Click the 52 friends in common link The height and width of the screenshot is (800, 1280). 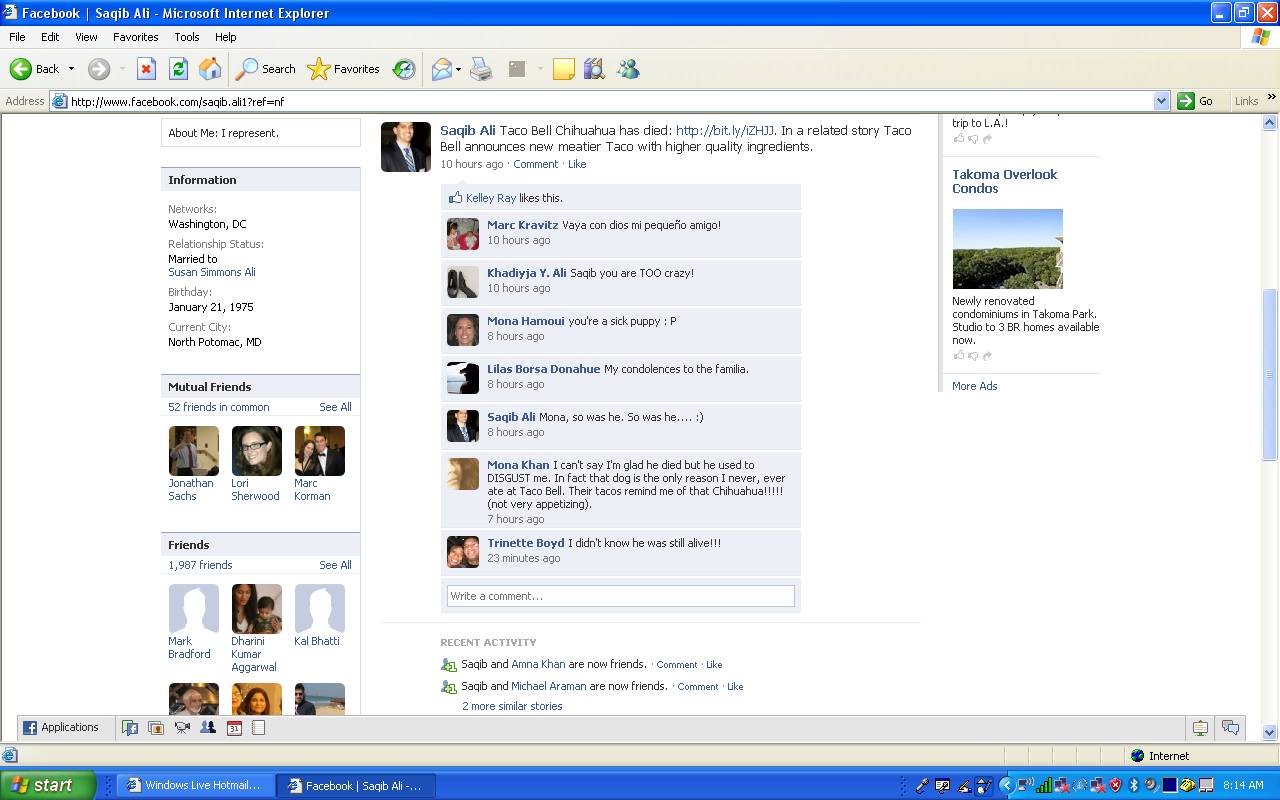pyautogui.click(x=219, y=407)
